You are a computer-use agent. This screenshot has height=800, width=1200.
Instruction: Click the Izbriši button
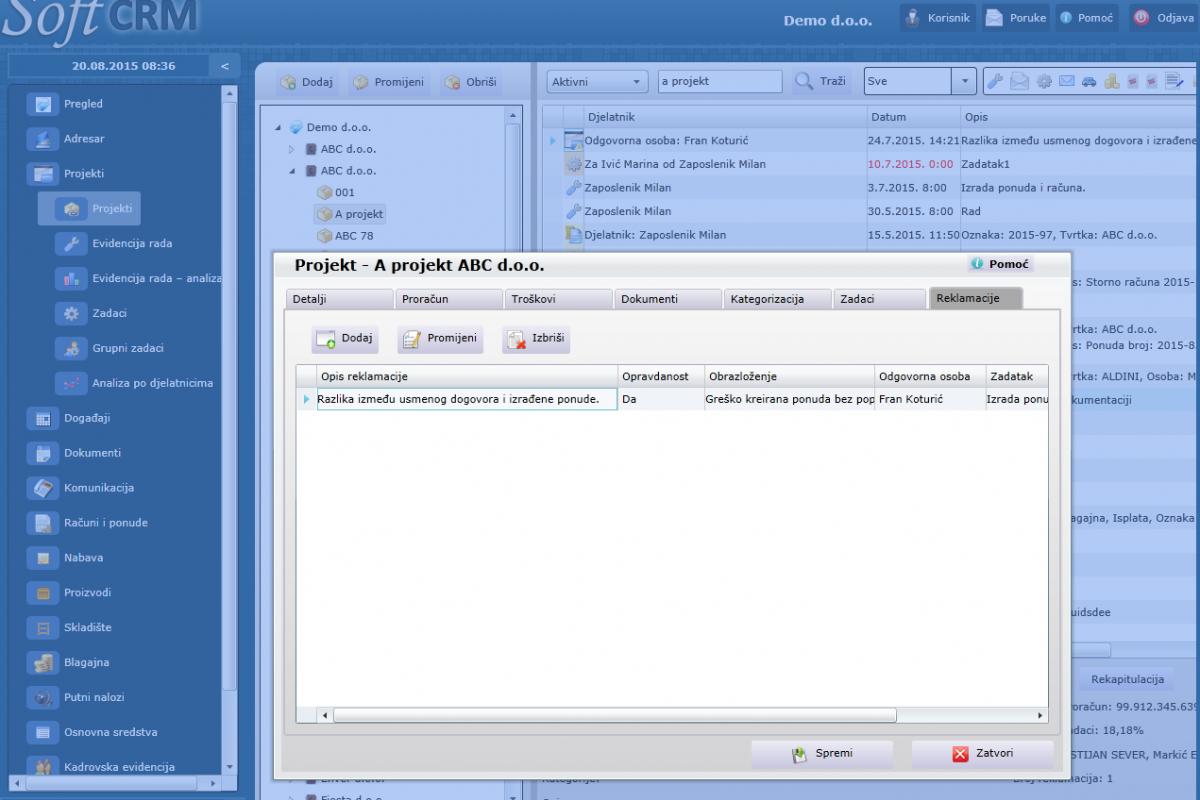coord(536,340)
